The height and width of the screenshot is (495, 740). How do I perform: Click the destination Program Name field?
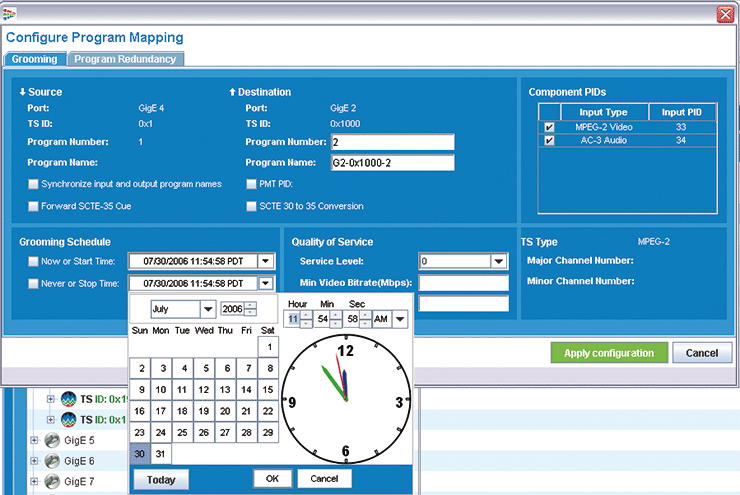click(x=393, y=163)
